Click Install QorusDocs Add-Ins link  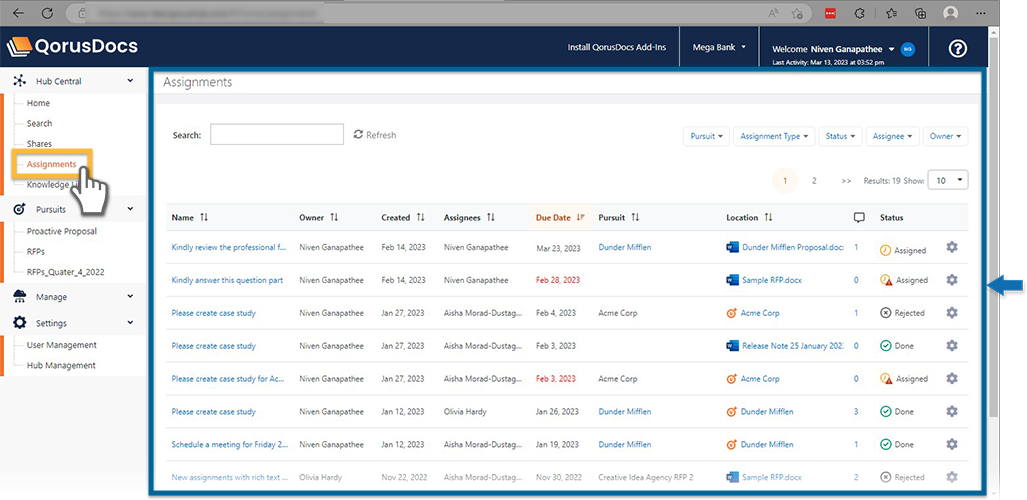616,47
